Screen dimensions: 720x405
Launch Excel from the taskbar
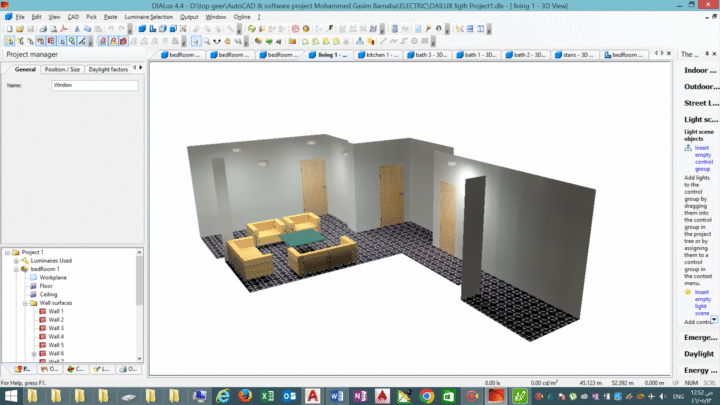[x=268, y=396]
